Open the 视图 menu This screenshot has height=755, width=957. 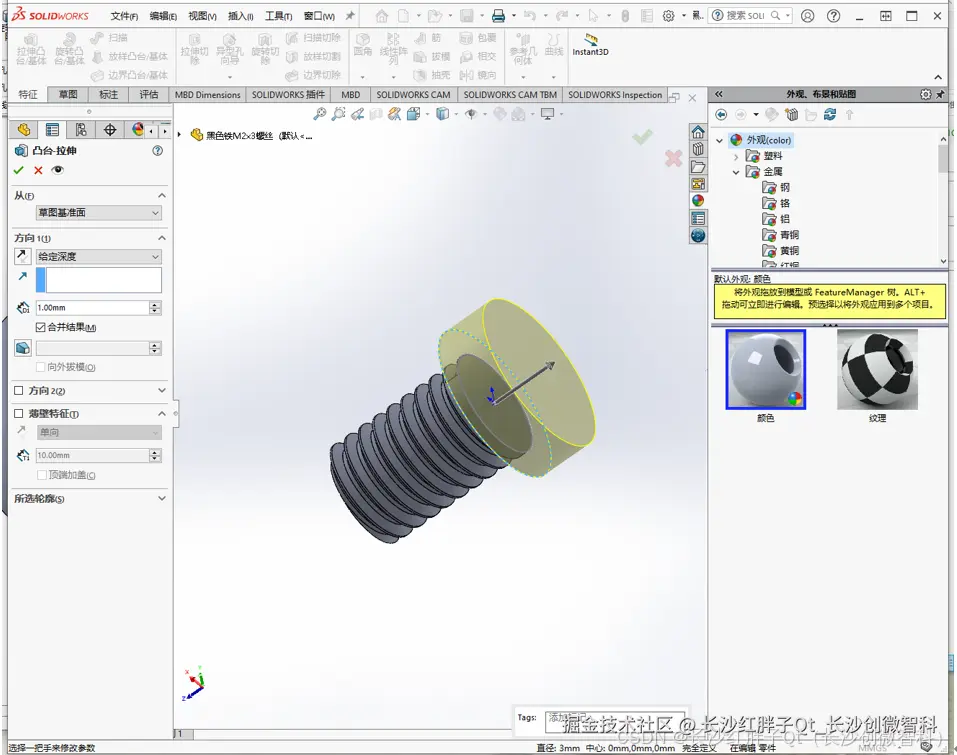point(202,16)
